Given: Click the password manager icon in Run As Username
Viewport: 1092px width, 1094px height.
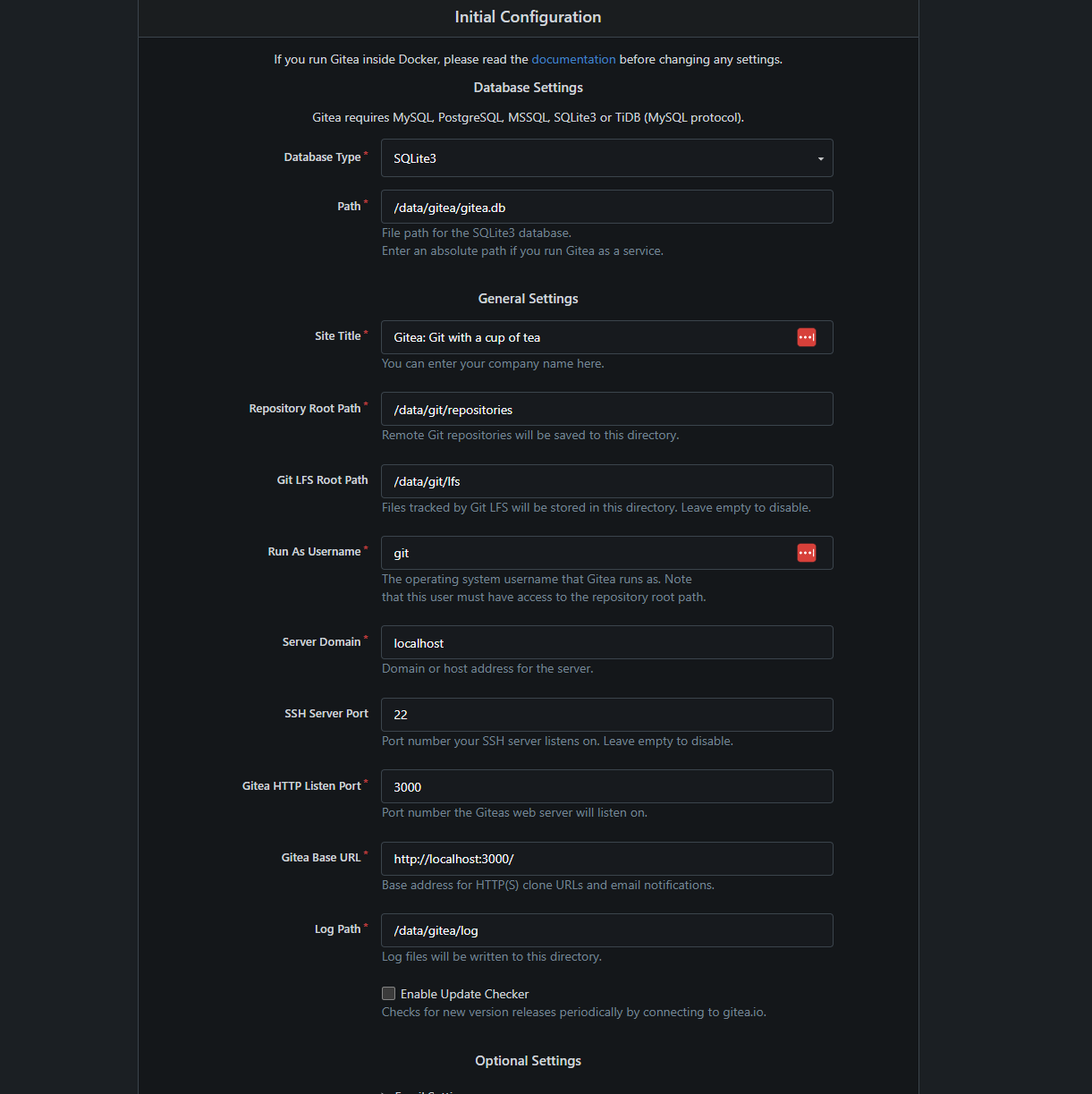Looking at the screenshot, I should [x=806, y=553].
